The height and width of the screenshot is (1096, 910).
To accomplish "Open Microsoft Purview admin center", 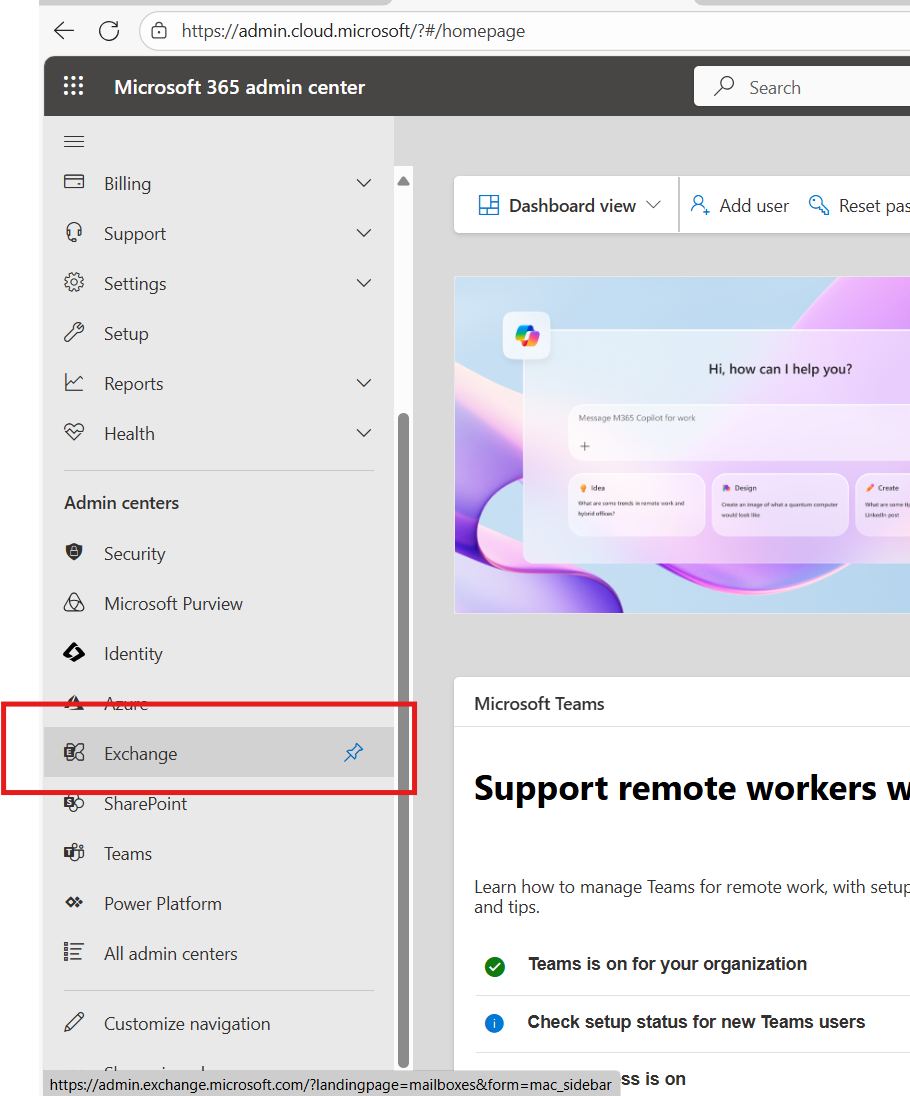I will tap(173, 604).
